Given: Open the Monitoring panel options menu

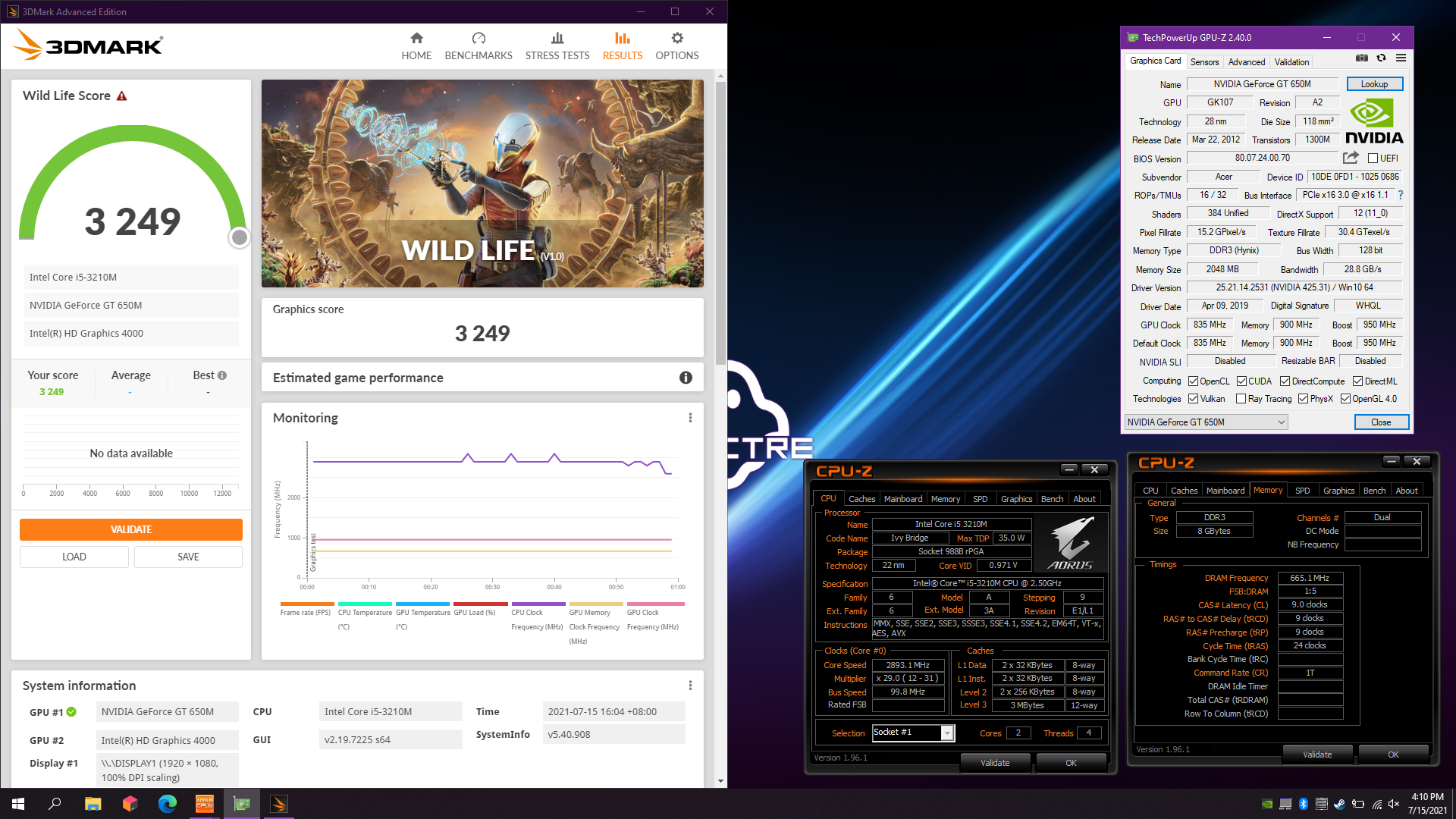Looking at the screenshot, I should point(690,418).
